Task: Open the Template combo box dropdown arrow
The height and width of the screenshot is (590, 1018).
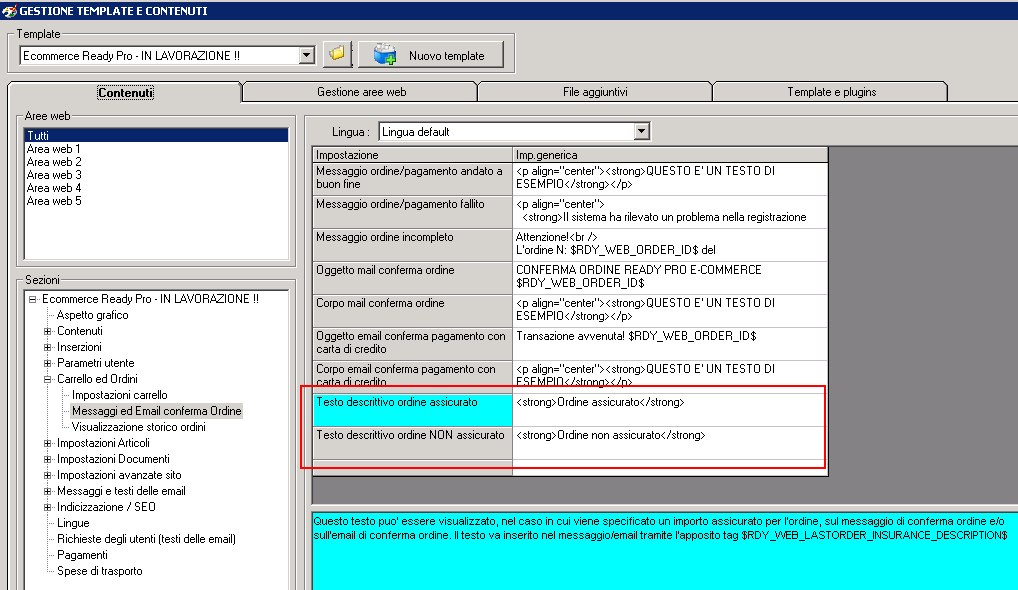Action: tap(307, 56)
